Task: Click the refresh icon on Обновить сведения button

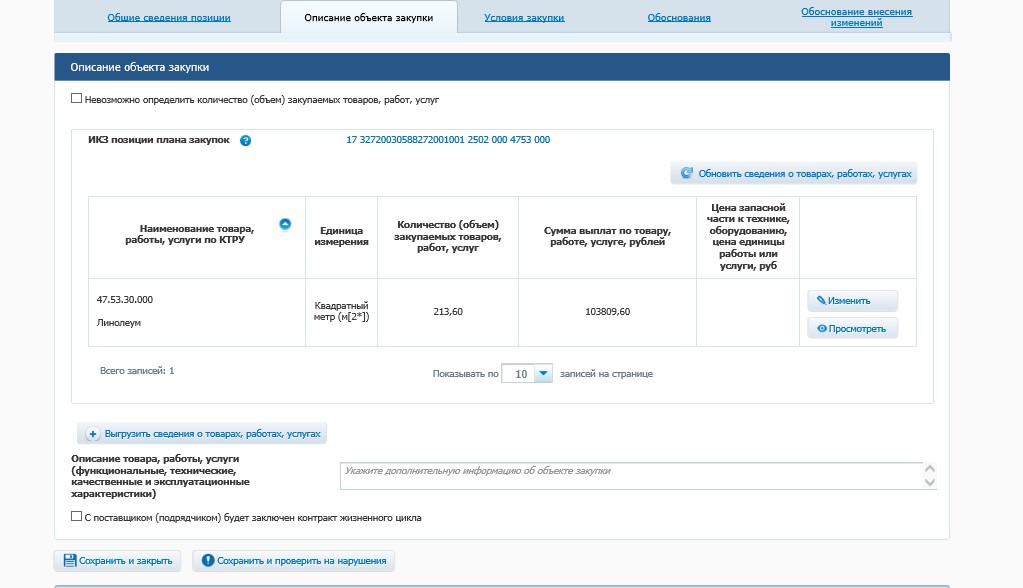Action: pos(687,173)
